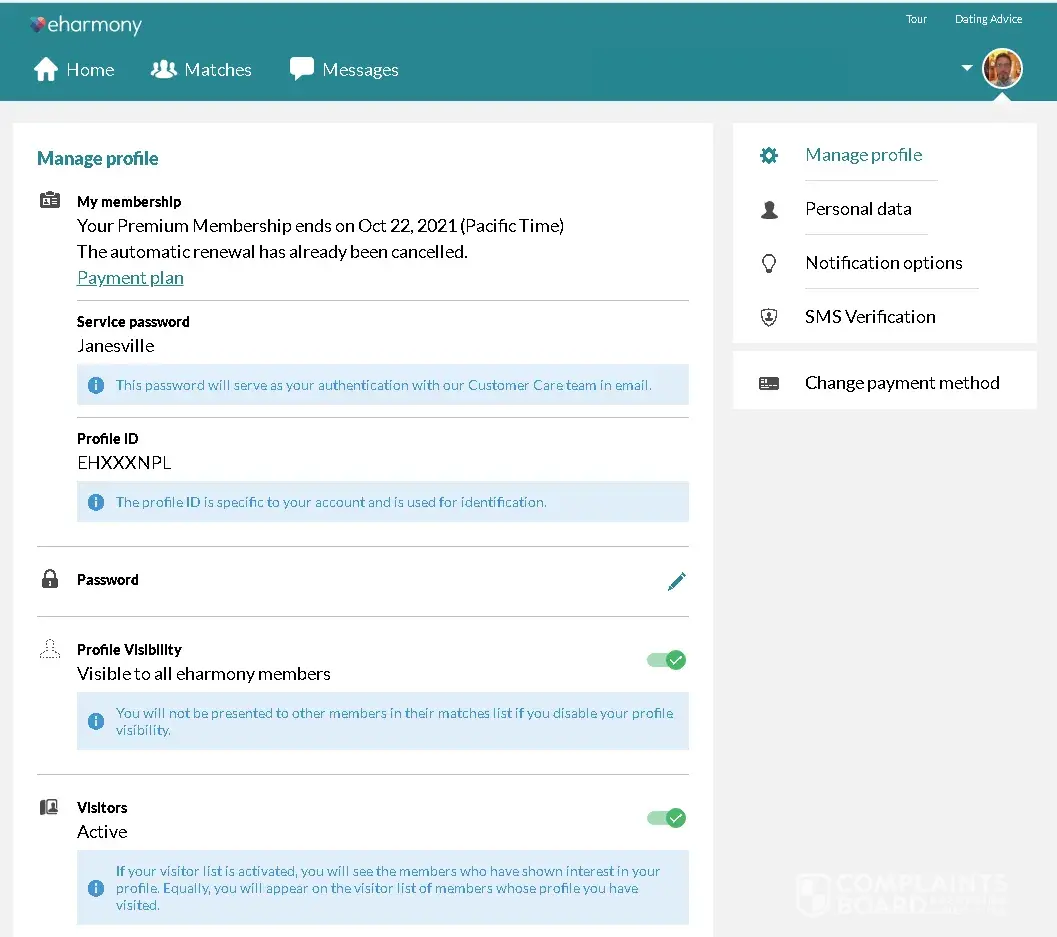Screen dimensions: 1057x937
Task: Click the gear icon beside Manage profile
Action: point(768,155)
